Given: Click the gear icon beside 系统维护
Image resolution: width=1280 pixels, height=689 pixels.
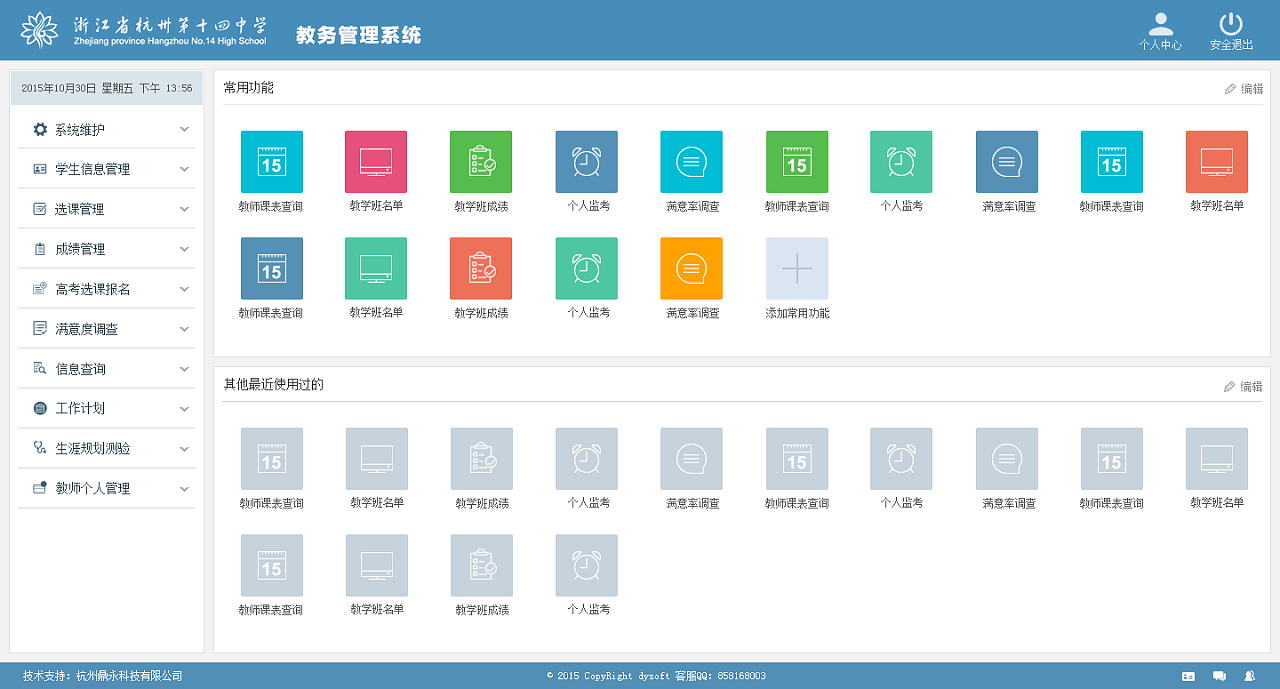Looking at the screenshot, I should pyautogui.click(x=40, y=129).
